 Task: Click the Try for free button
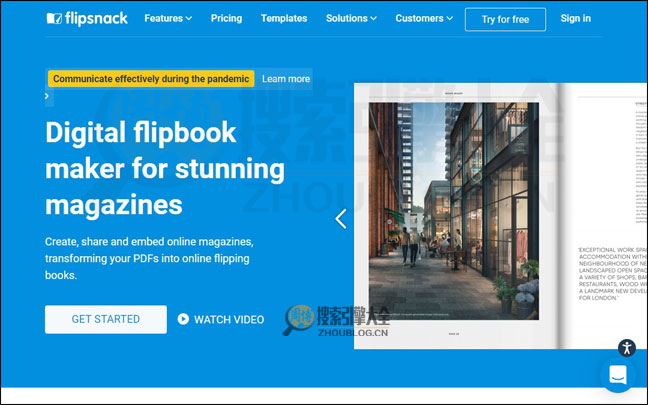(505, 19)
